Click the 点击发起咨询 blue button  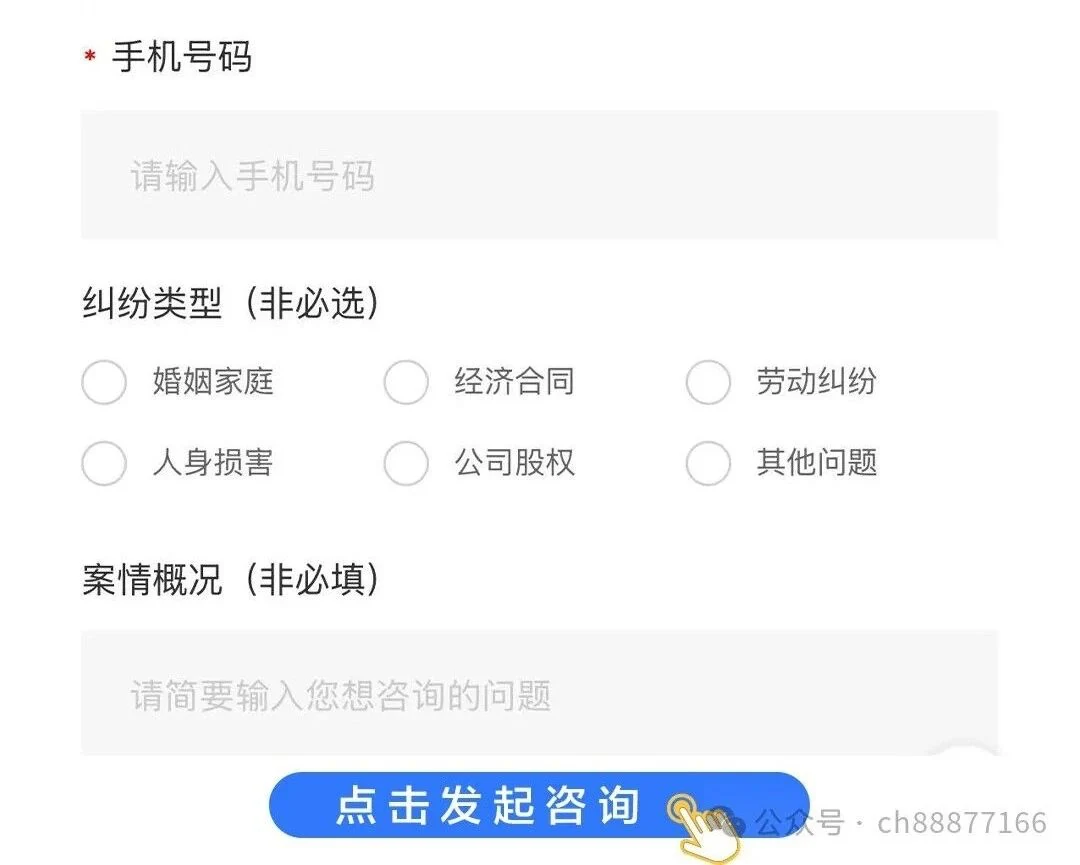[x=539, y=805]
